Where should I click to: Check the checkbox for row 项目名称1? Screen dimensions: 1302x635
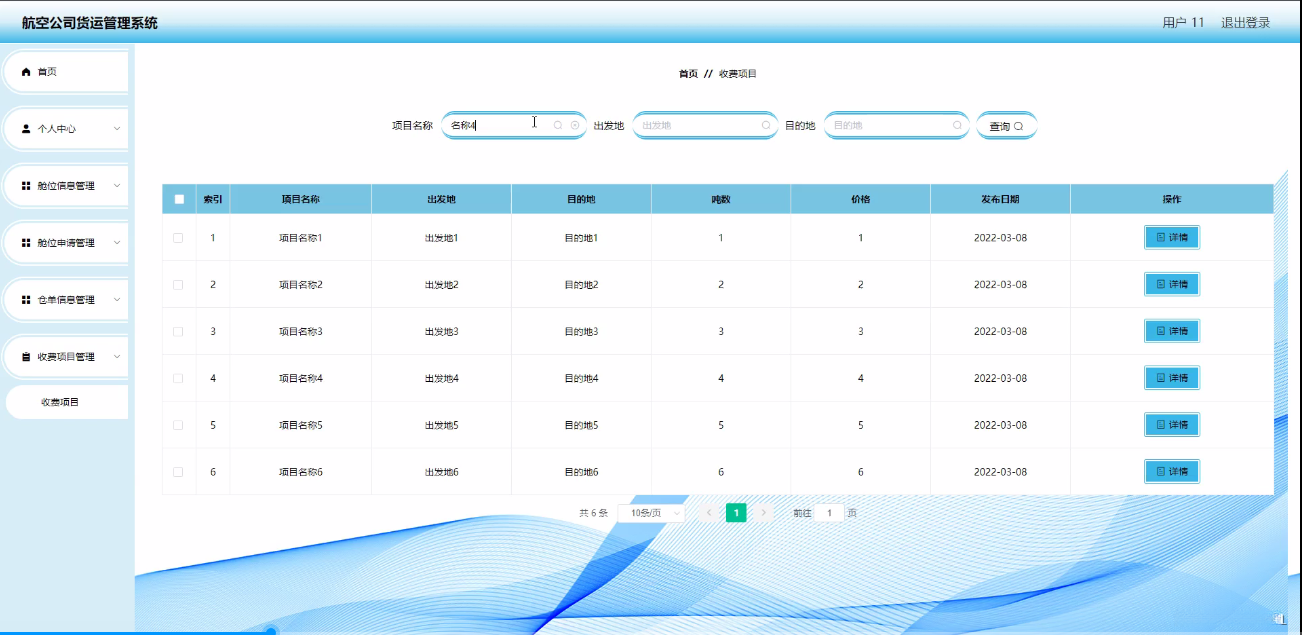[x=178, y=238]
